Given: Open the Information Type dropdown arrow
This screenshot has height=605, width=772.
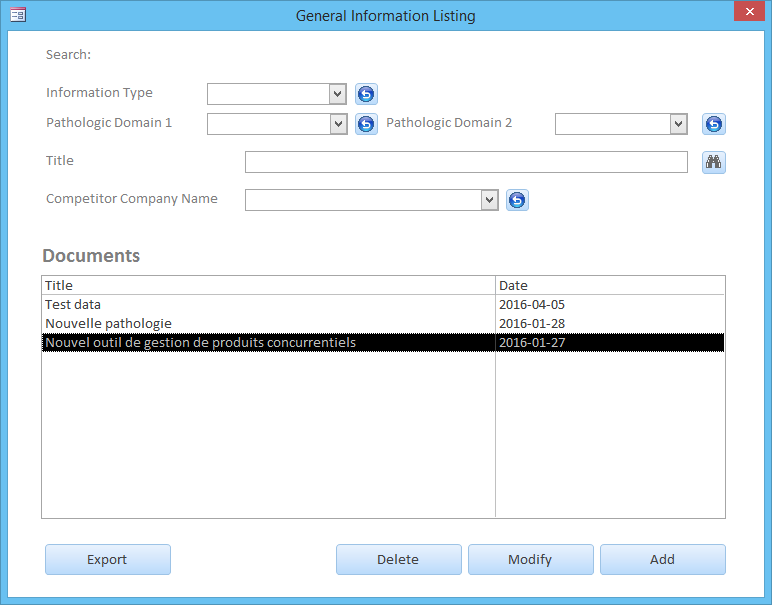Looking at the screenshot, I should click(x=338, y=94).
